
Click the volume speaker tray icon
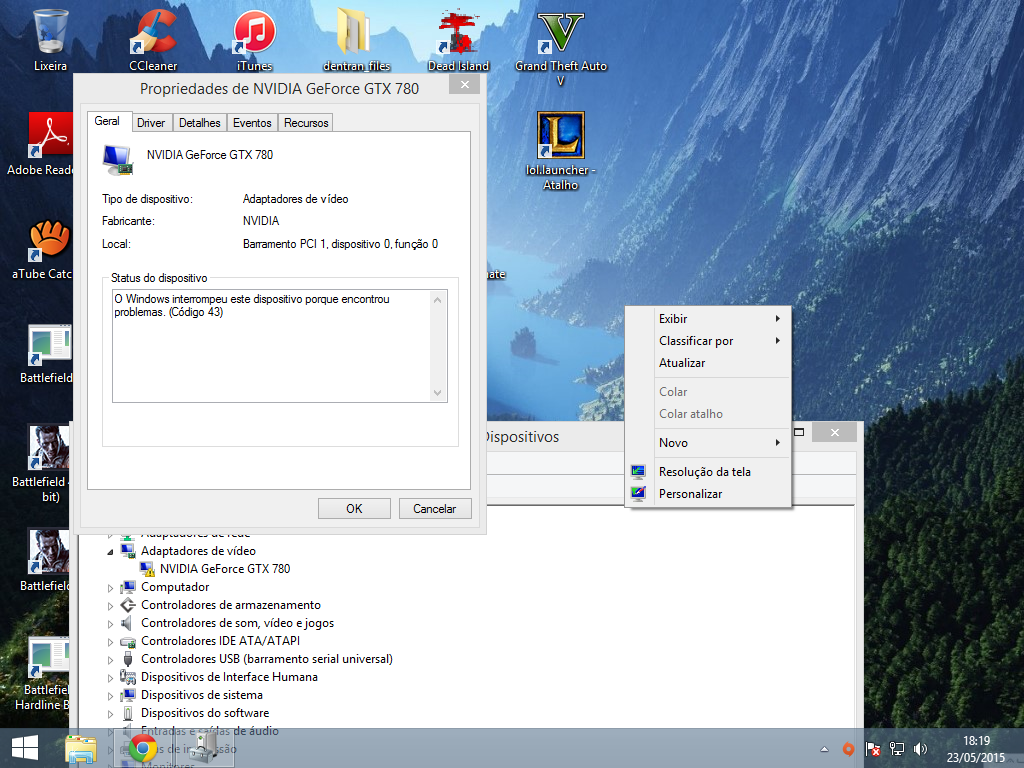click(921, 749)
